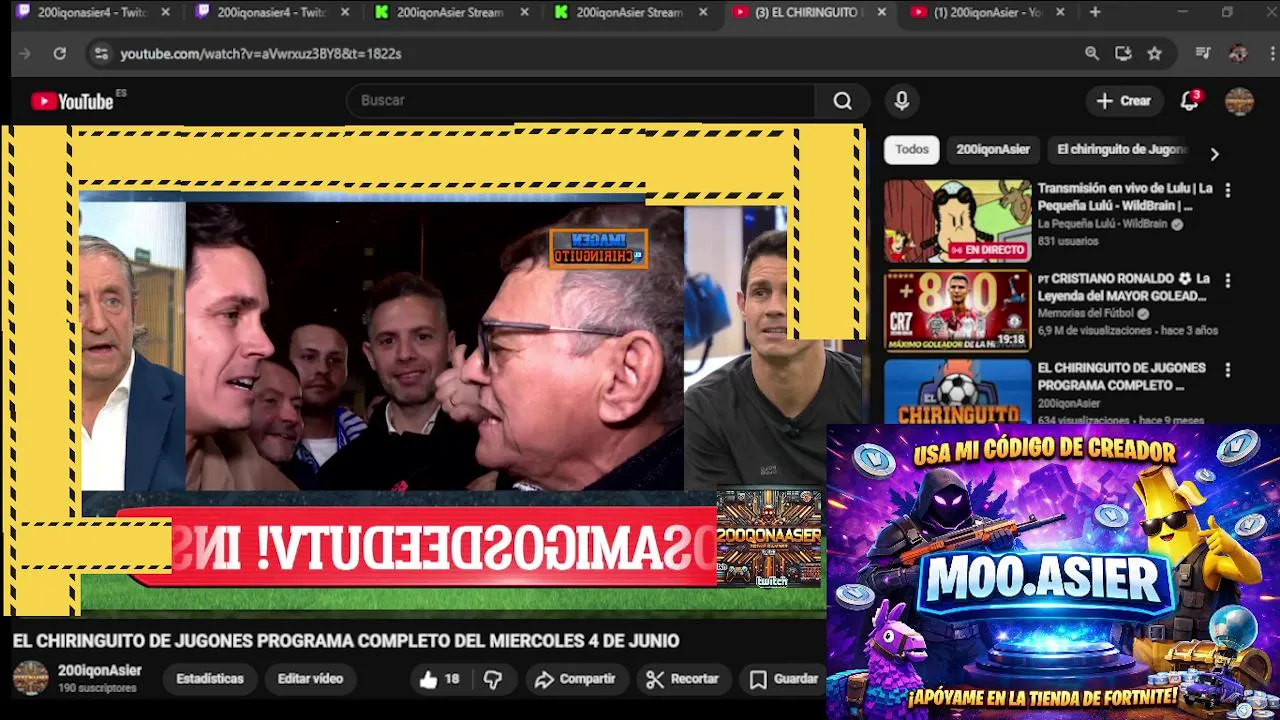1280x720 pixels.
Task: Dislike the video with thumbs down
Action: 493,679
